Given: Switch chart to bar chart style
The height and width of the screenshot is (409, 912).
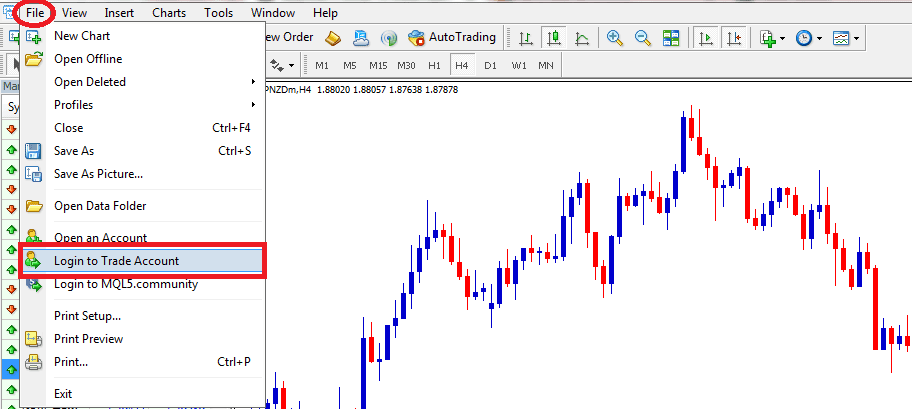Looking at the screenshot, I should pyautogui.click(x=526, y=38).
